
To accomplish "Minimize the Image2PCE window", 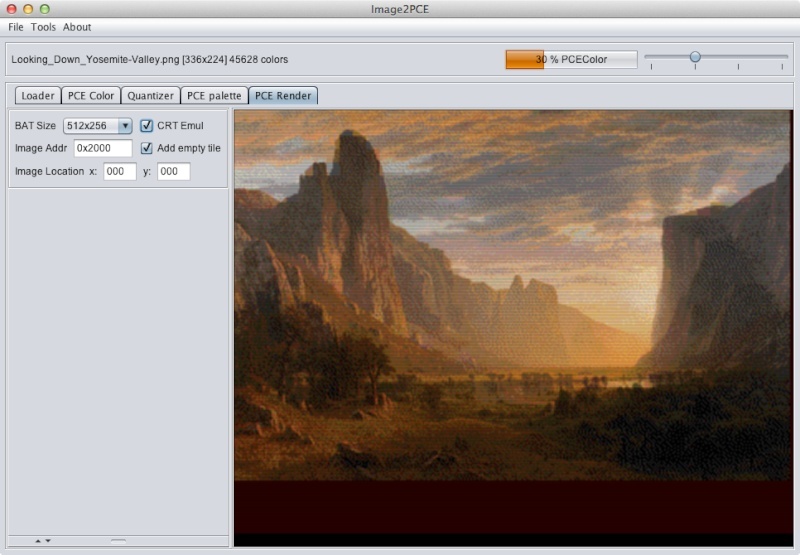I will (29, 9).
